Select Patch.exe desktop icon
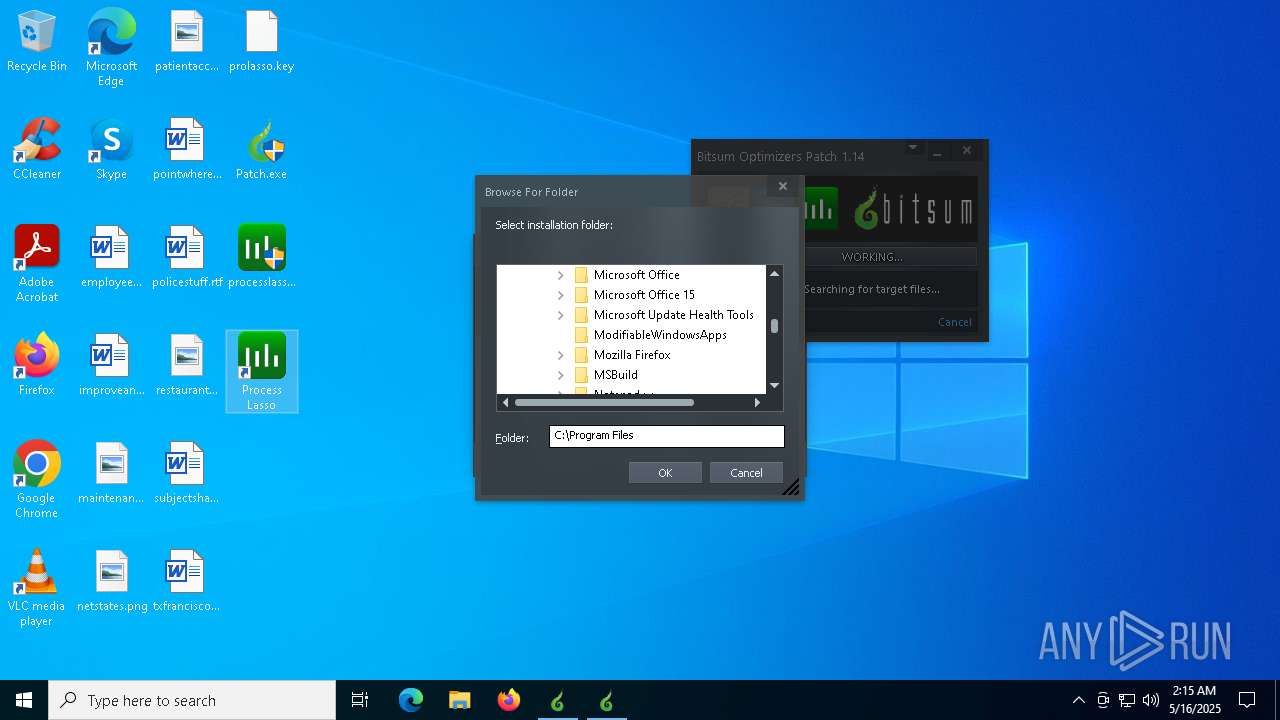Screen dimensions: 1280x720 tap(261, 150)
